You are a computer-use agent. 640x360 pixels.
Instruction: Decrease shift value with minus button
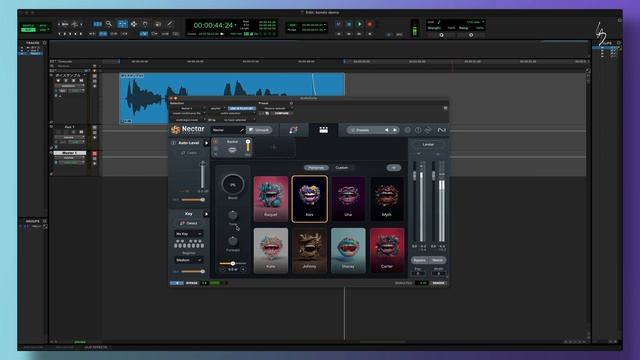pos(222,269)
